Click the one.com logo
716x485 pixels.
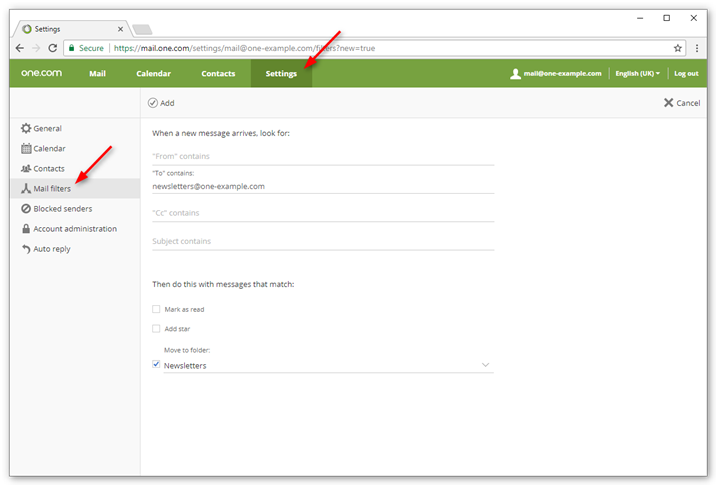coord(41,73)
